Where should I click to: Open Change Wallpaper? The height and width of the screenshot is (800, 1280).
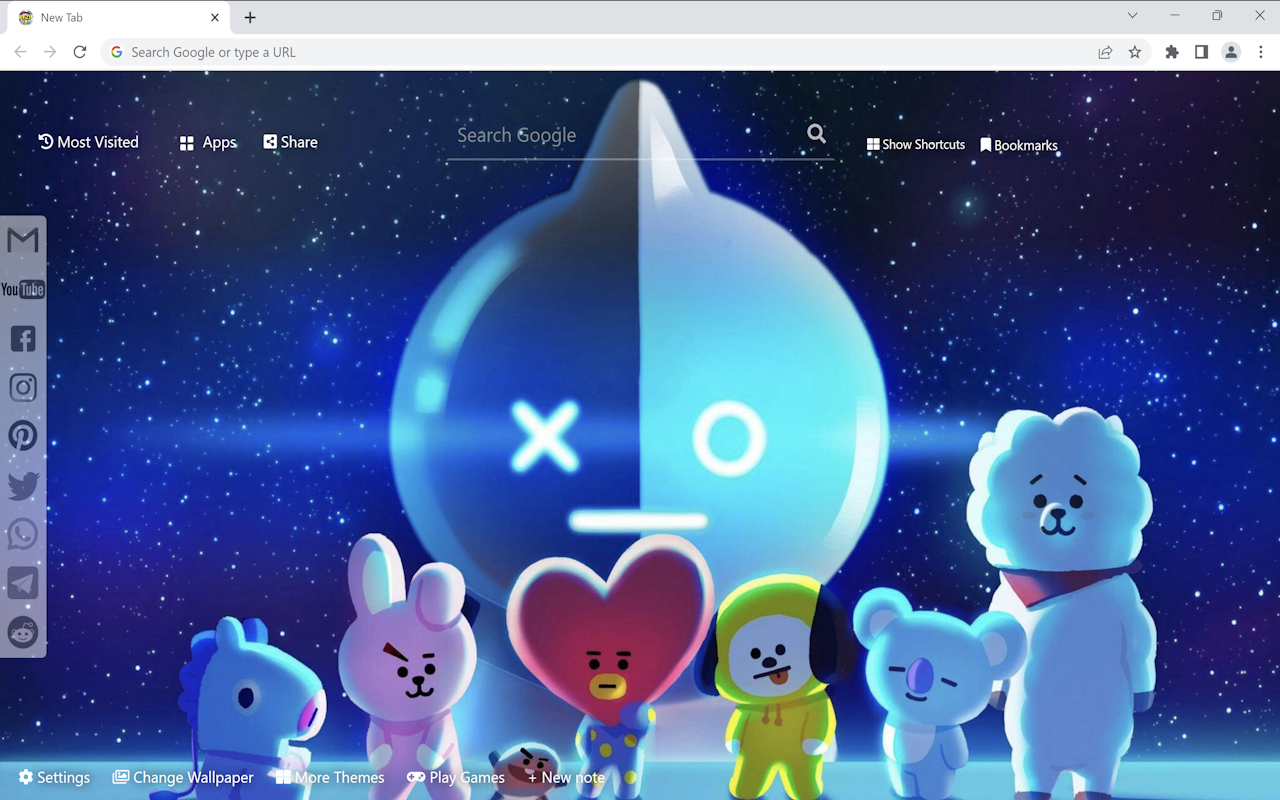[x=183, y=777]
